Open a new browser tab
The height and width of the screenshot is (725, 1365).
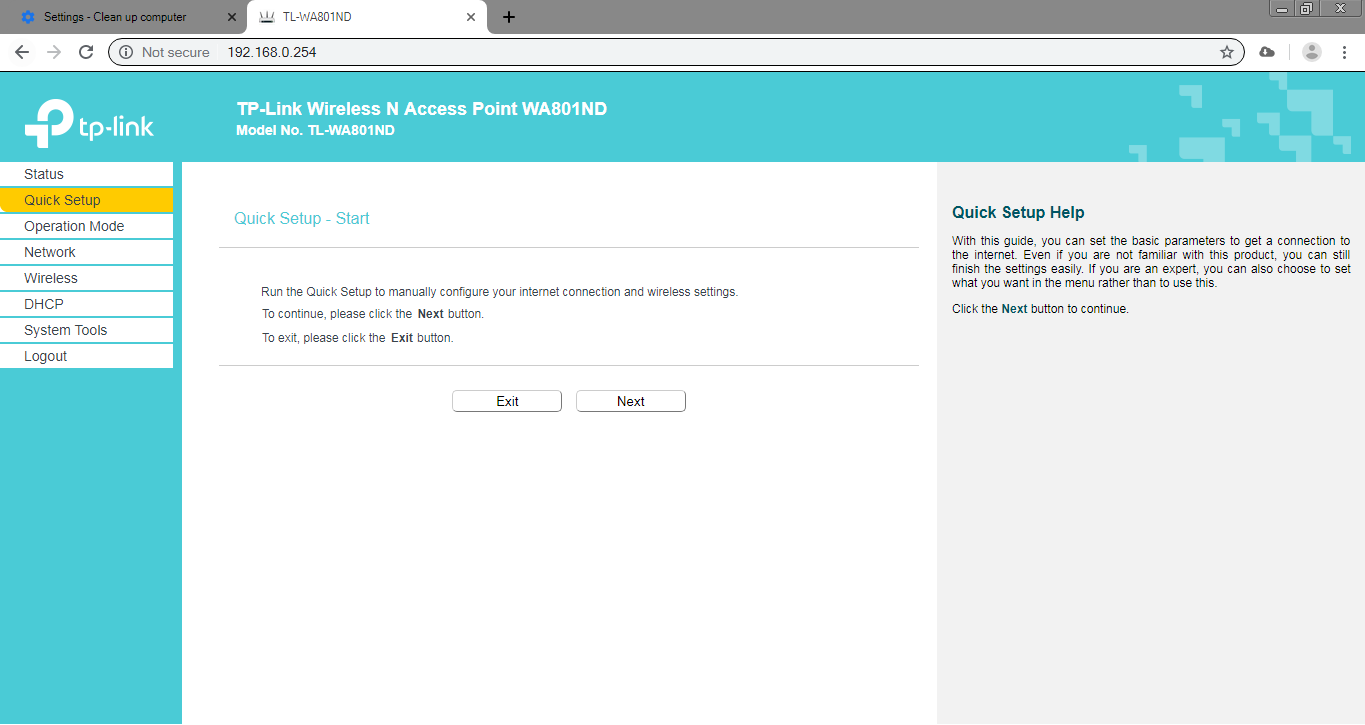509,17
